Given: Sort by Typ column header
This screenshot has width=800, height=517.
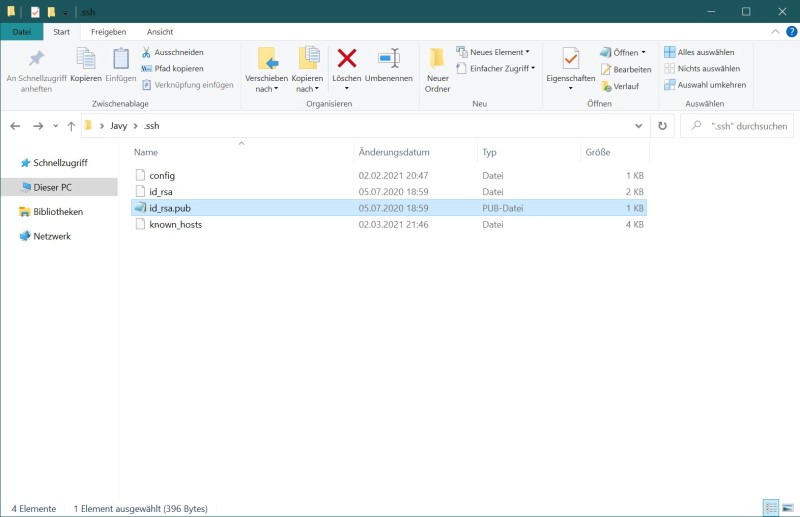Looking at the screenshot, I should (x=489, y=152).
